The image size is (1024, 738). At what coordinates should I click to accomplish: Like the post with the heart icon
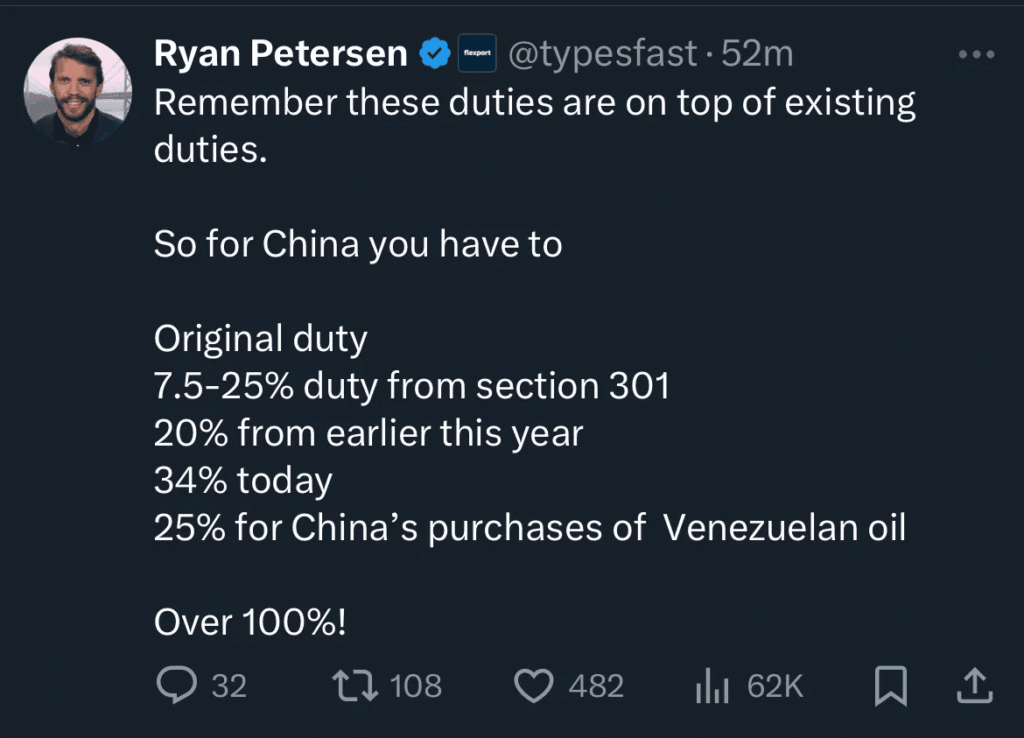click(534, 685)
